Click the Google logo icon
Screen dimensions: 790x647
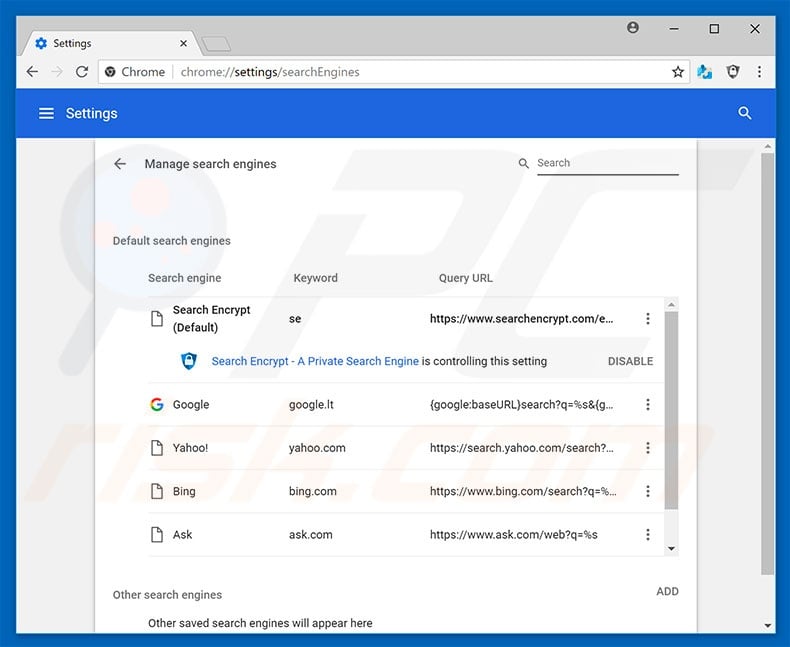pyautogui.click(x=157, y=404)
